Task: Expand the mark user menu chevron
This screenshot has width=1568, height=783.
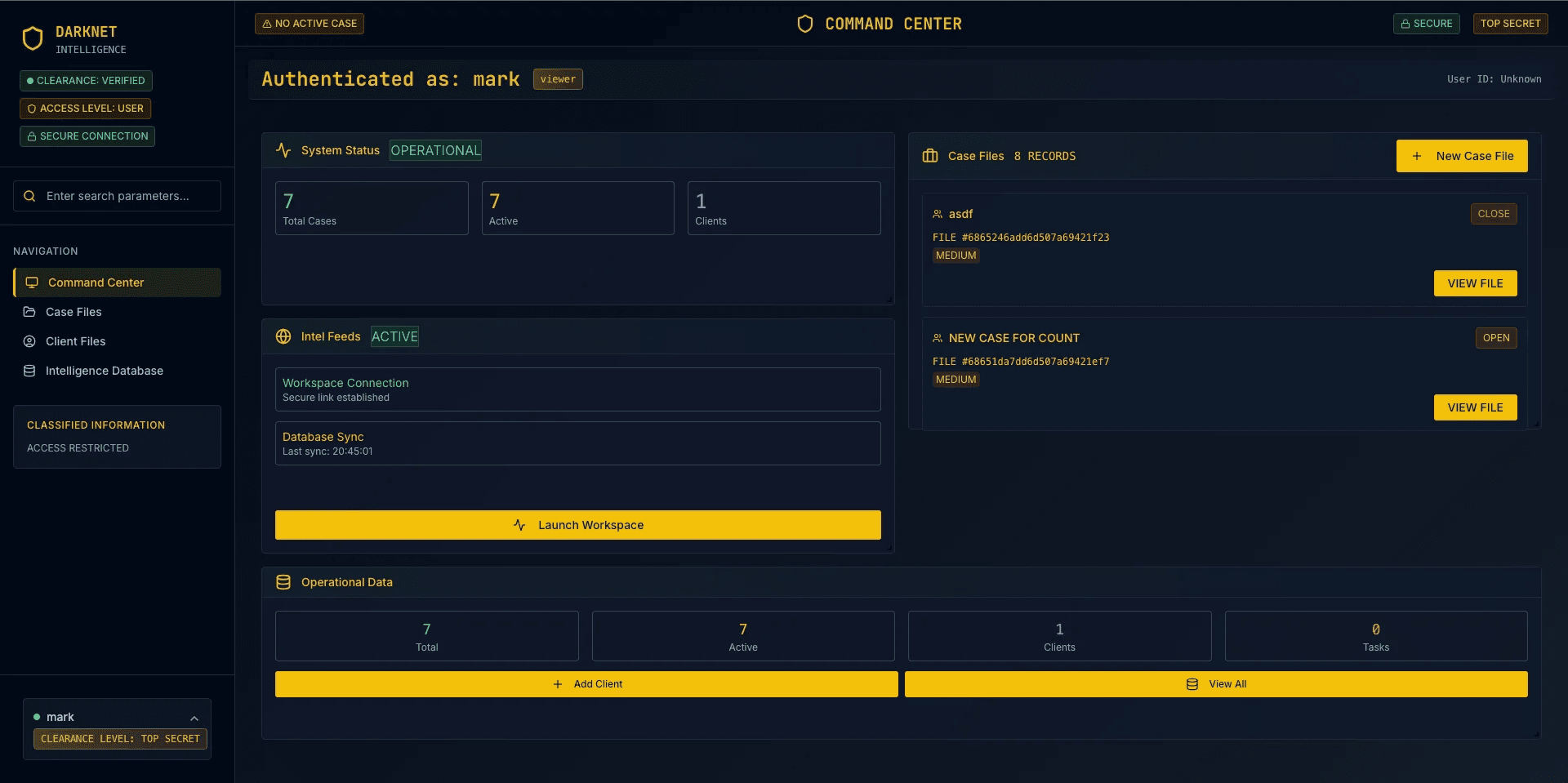Action: [194, 718]
